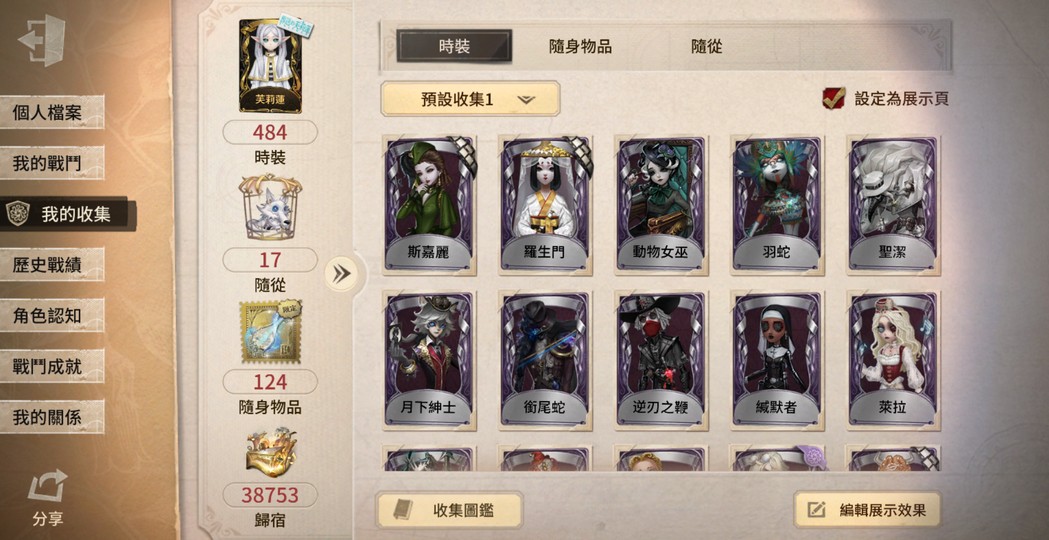Click the 芙莉蓮 character portrait card

(270, 66)
